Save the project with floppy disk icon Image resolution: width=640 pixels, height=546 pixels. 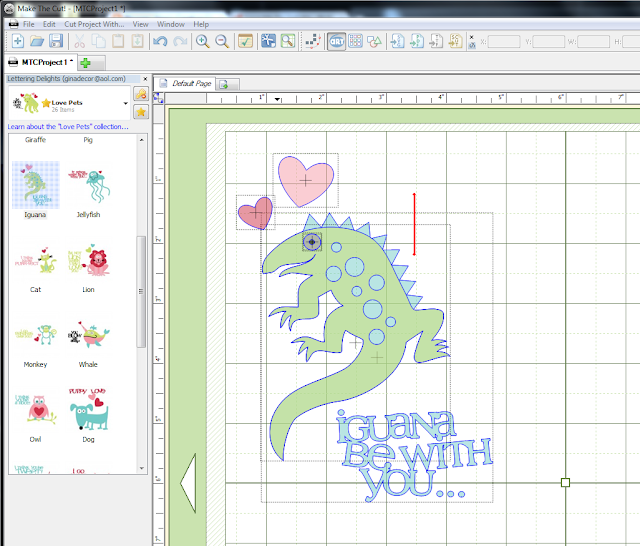[56, 41]
